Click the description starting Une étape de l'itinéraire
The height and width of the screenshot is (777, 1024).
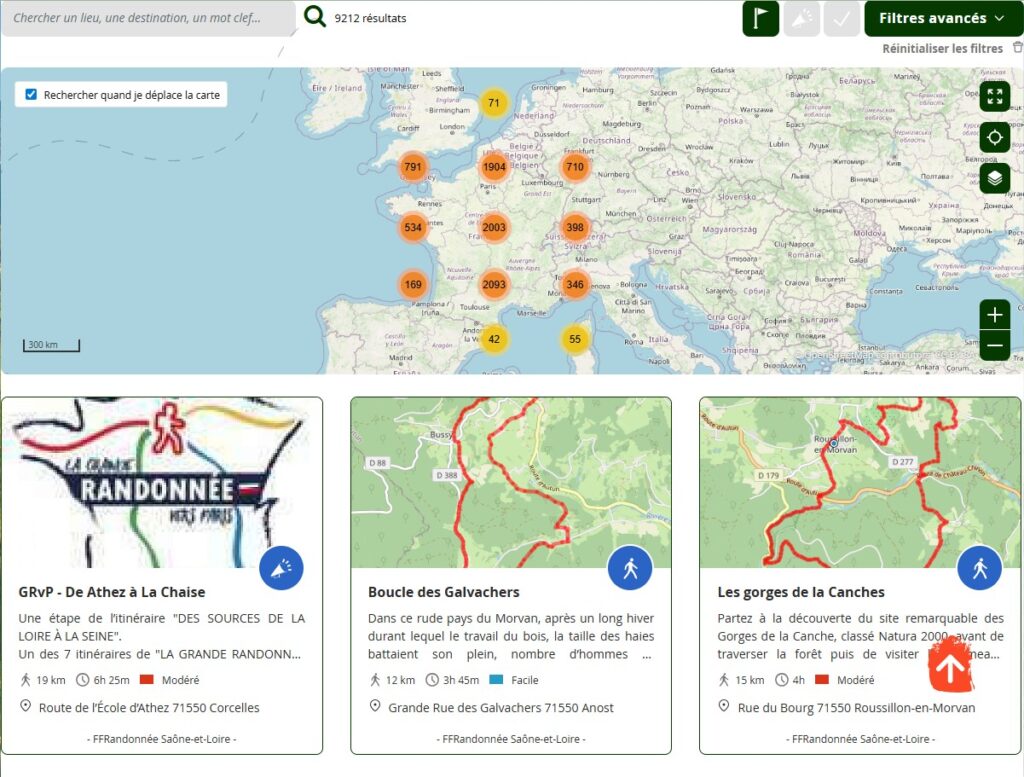coord(162,636)
